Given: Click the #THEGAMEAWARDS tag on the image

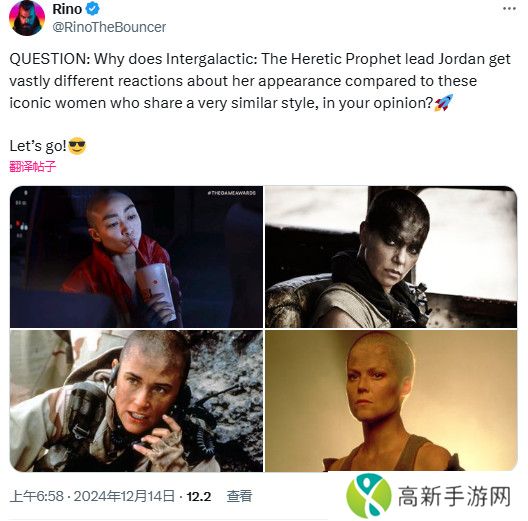Looking at the screenshot, I should click(x=232, y=193).
